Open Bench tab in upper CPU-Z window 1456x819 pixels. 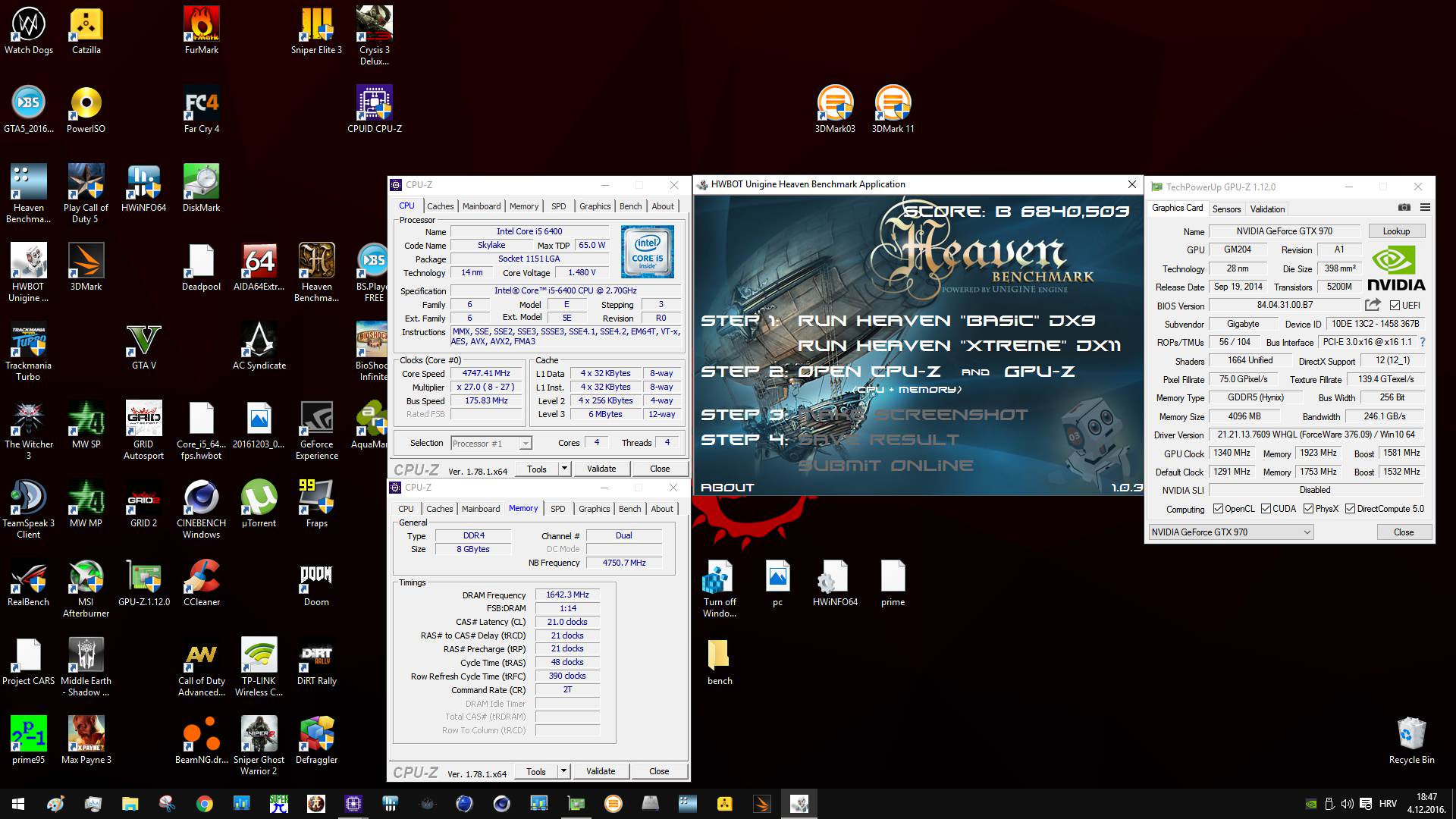(630, 206)
